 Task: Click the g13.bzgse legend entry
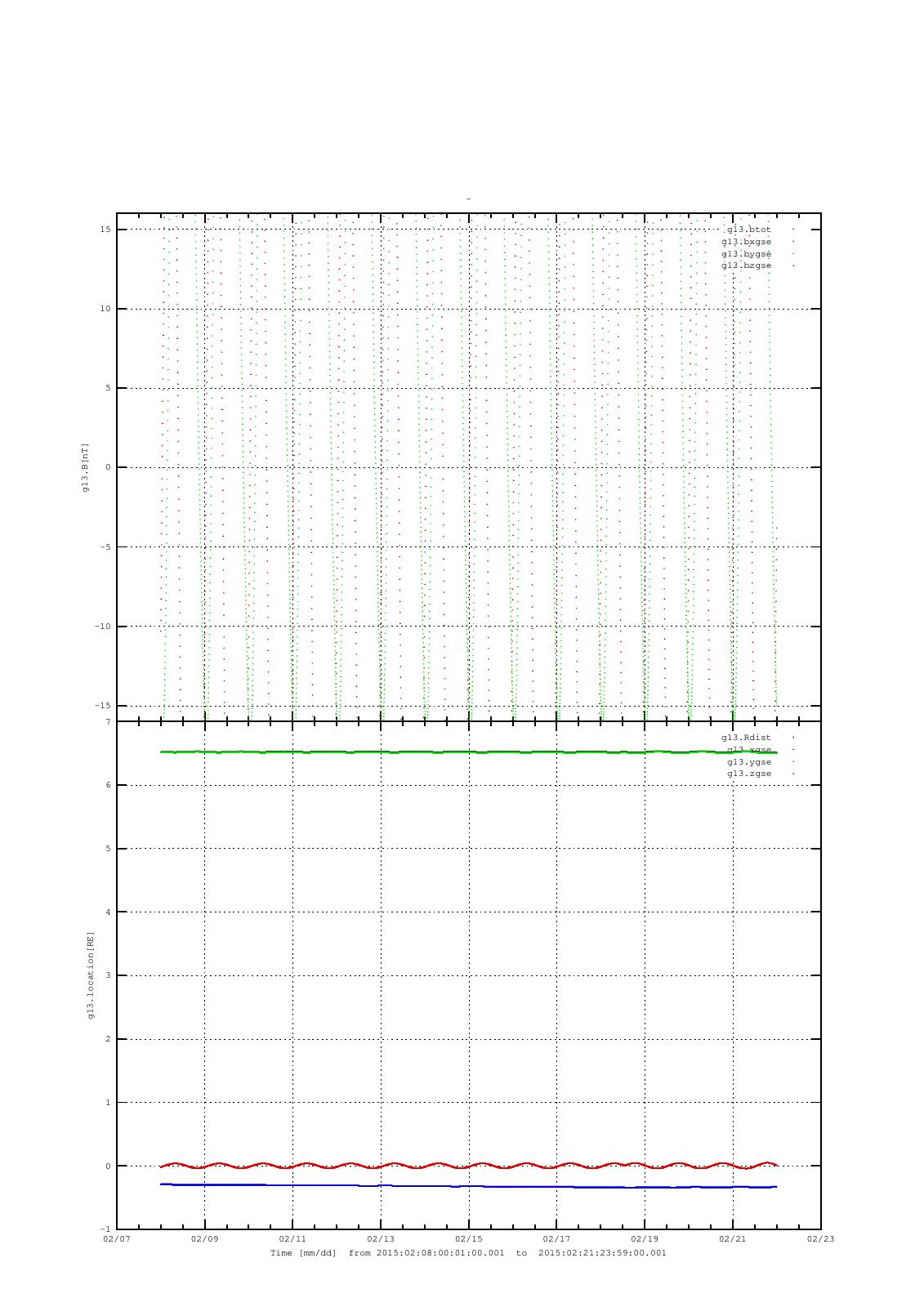746,265
